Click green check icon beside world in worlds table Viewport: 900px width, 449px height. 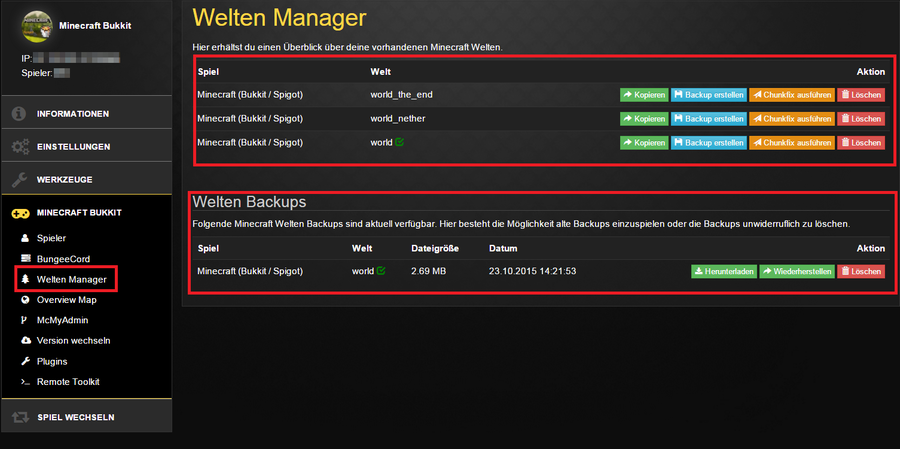tap(399, 142)
